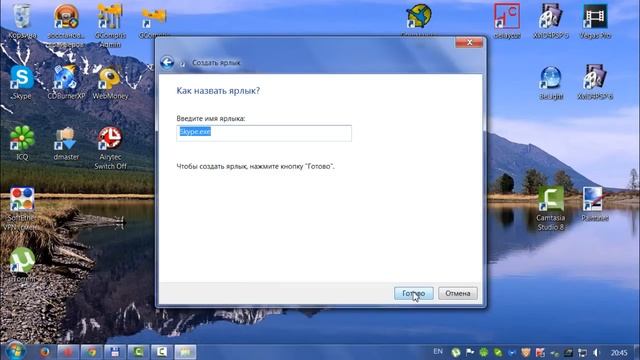Open Chrome from the taskbar
Image resolution: width=640 pixels, height=360 pixels.
pos(91,352)
